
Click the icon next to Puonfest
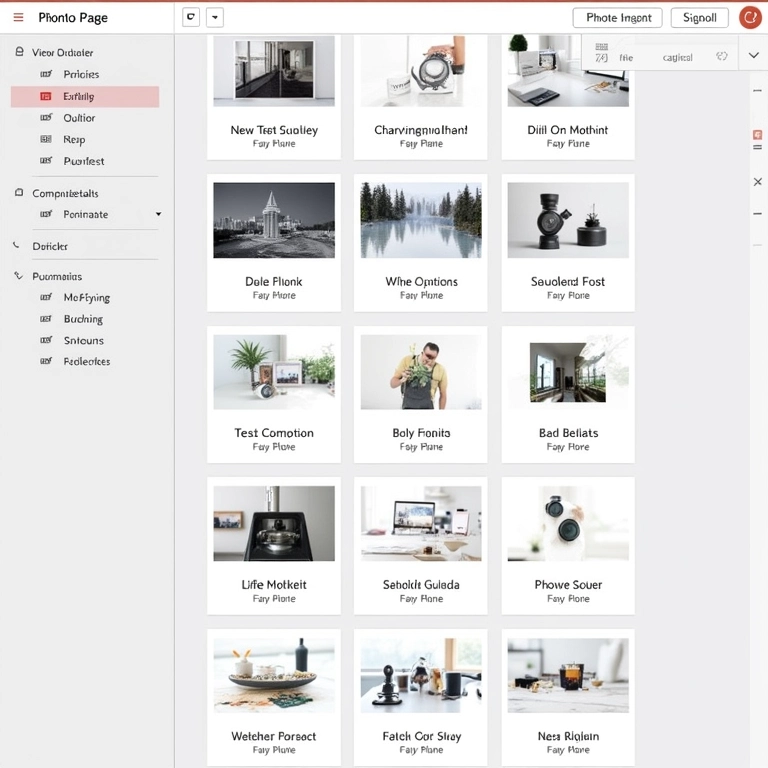pyautogui.click(x=46, y=161)
